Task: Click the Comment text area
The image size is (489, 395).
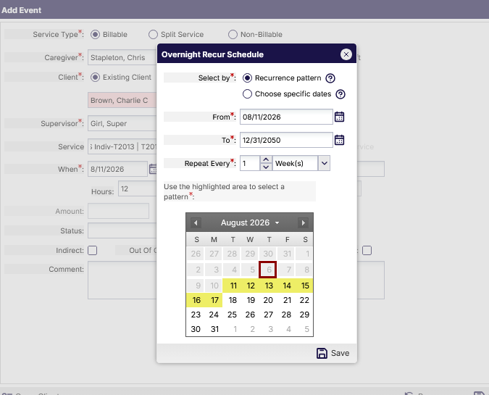Action: [122, 280]
